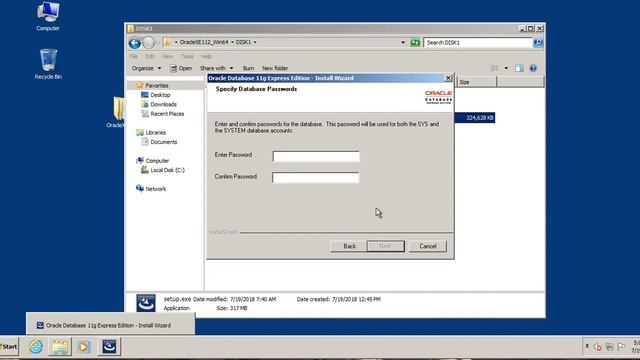Click the Confirm Password field
This screenshot has height=360, width=640.
click(x=316, y=178)
